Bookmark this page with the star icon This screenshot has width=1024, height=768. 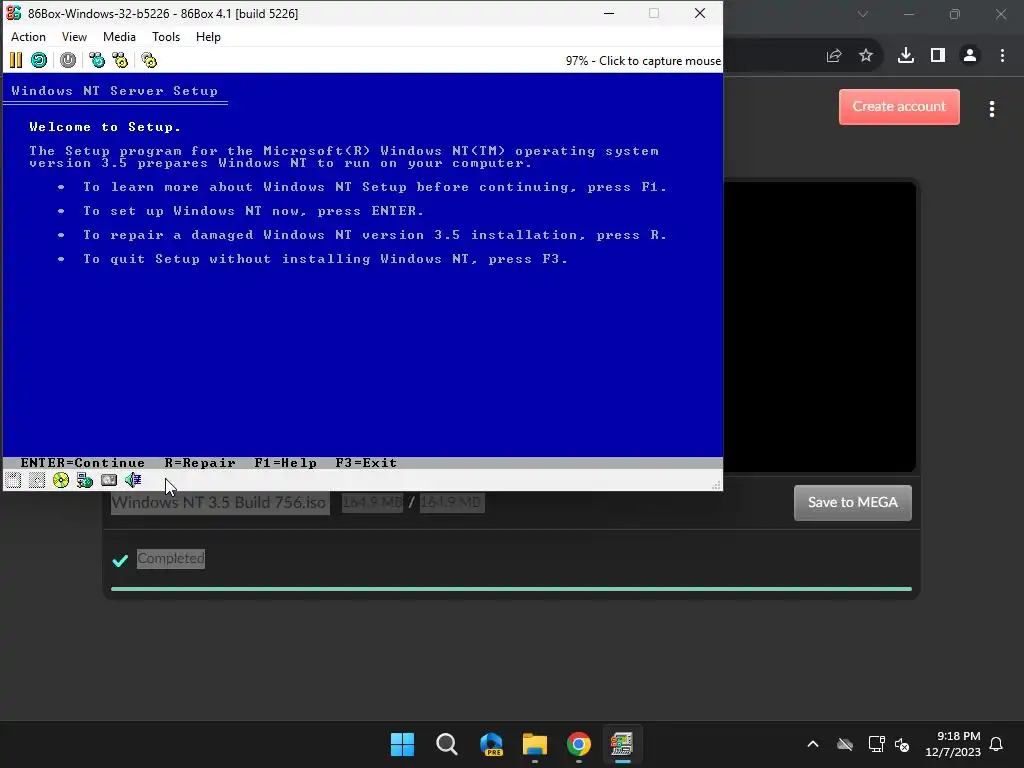click(x=866, y=56)
